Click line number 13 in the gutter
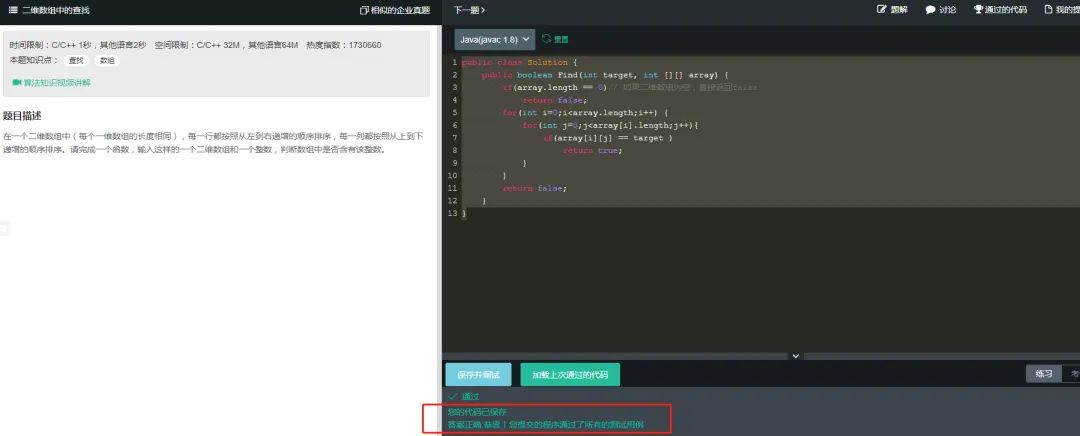This screenshot has height=436, width=1080. [x=452, y=213]
